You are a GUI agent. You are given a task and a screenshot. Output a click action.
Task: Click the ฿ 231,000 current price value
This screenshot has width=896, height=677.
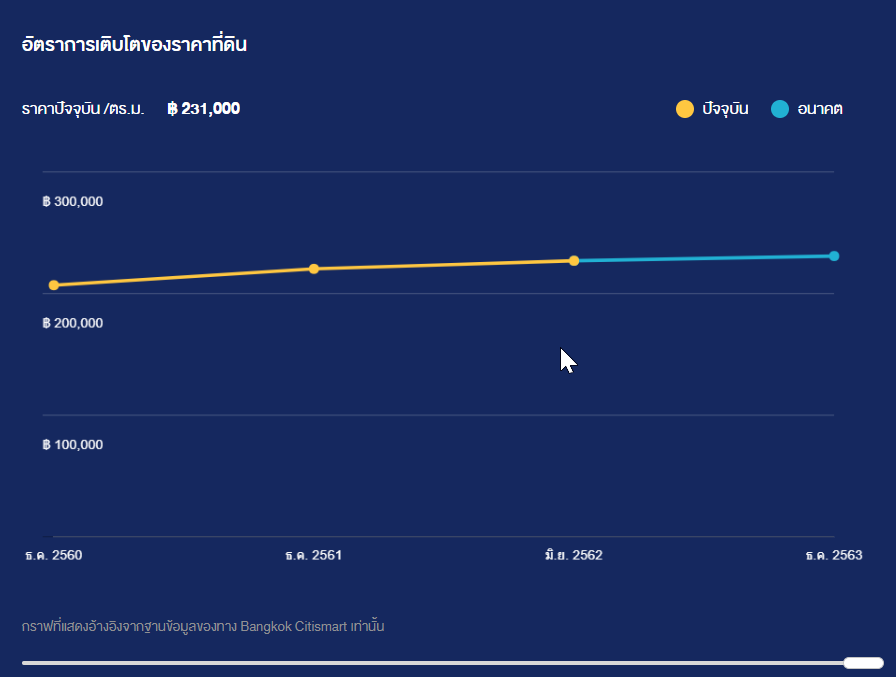[x=204, y=109]
